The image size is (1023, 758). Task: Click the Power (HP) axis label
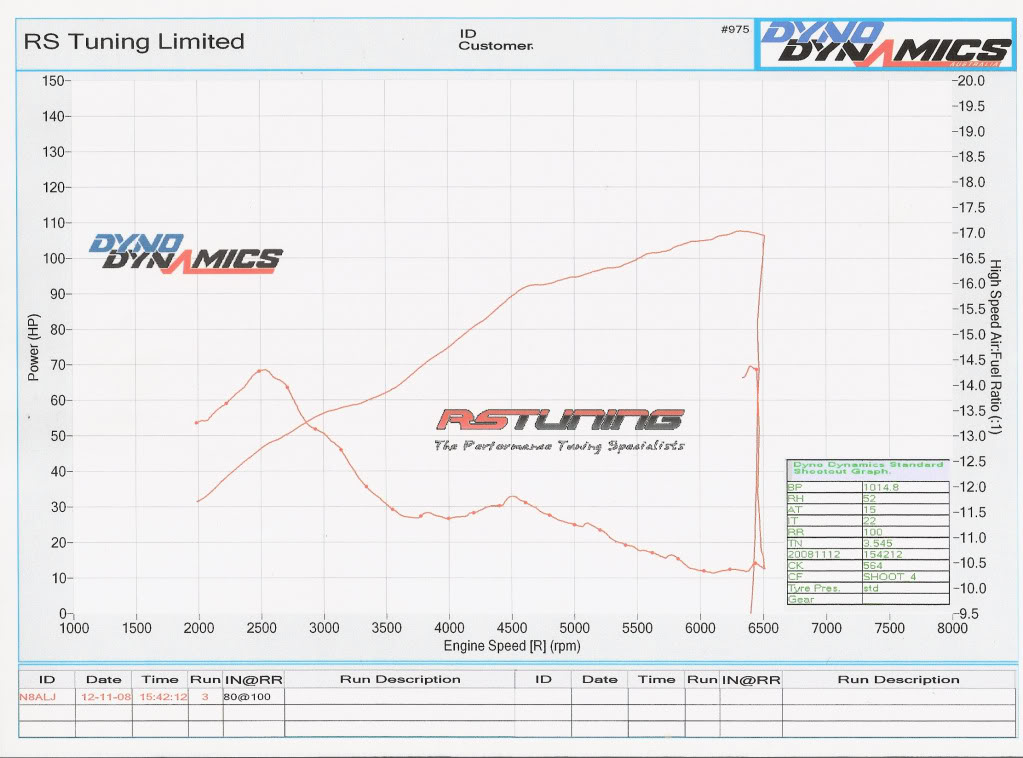click(34, 345)
